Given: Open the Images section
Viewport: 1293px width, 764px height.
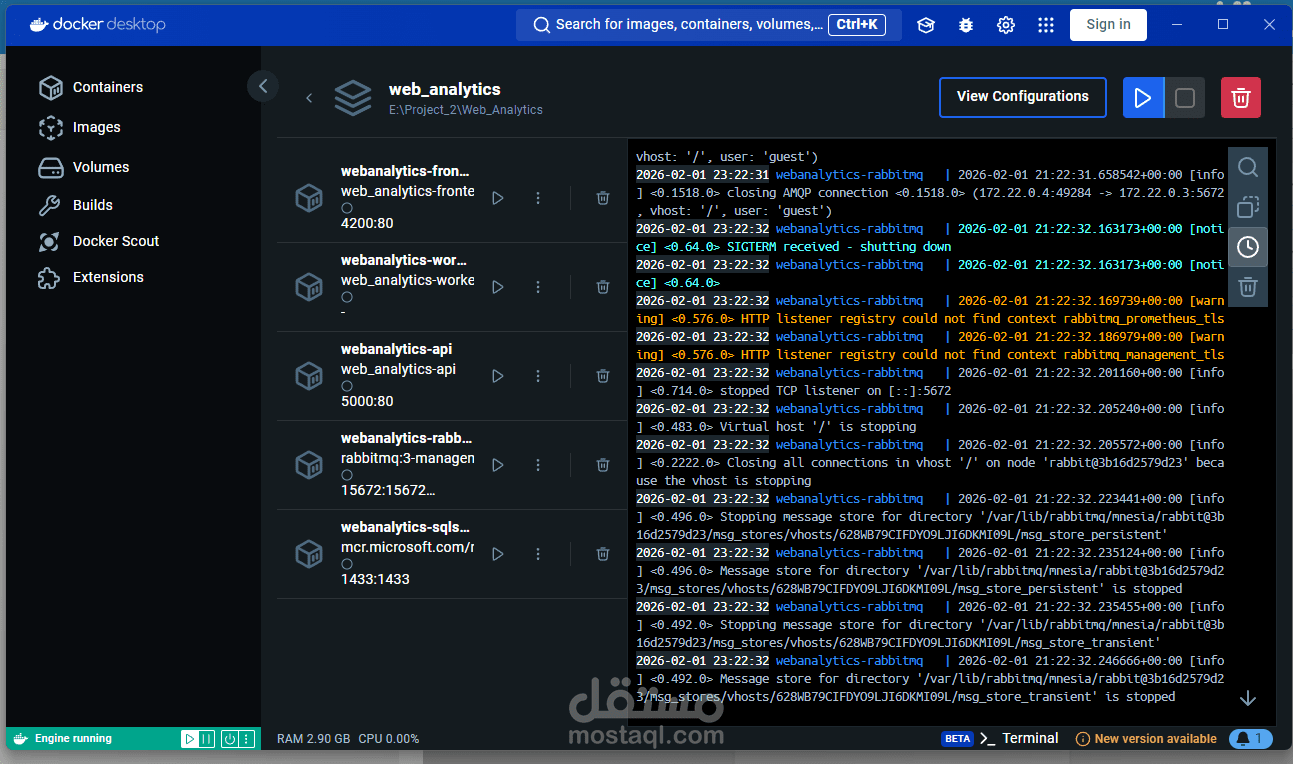Looking at the screenshot, I should pos(80,127).
